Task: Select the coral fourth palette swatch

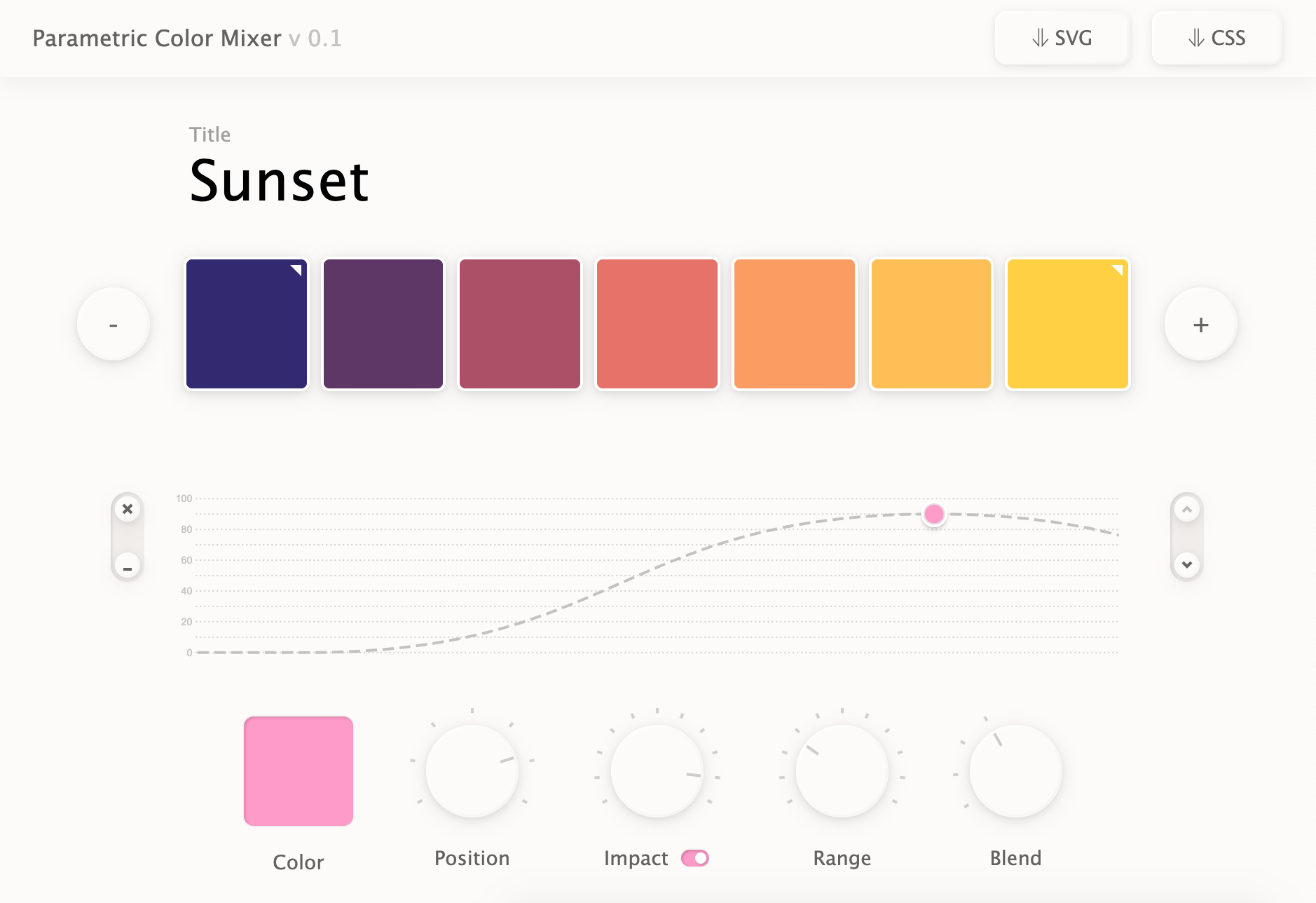Action: (x=657, y=324)
